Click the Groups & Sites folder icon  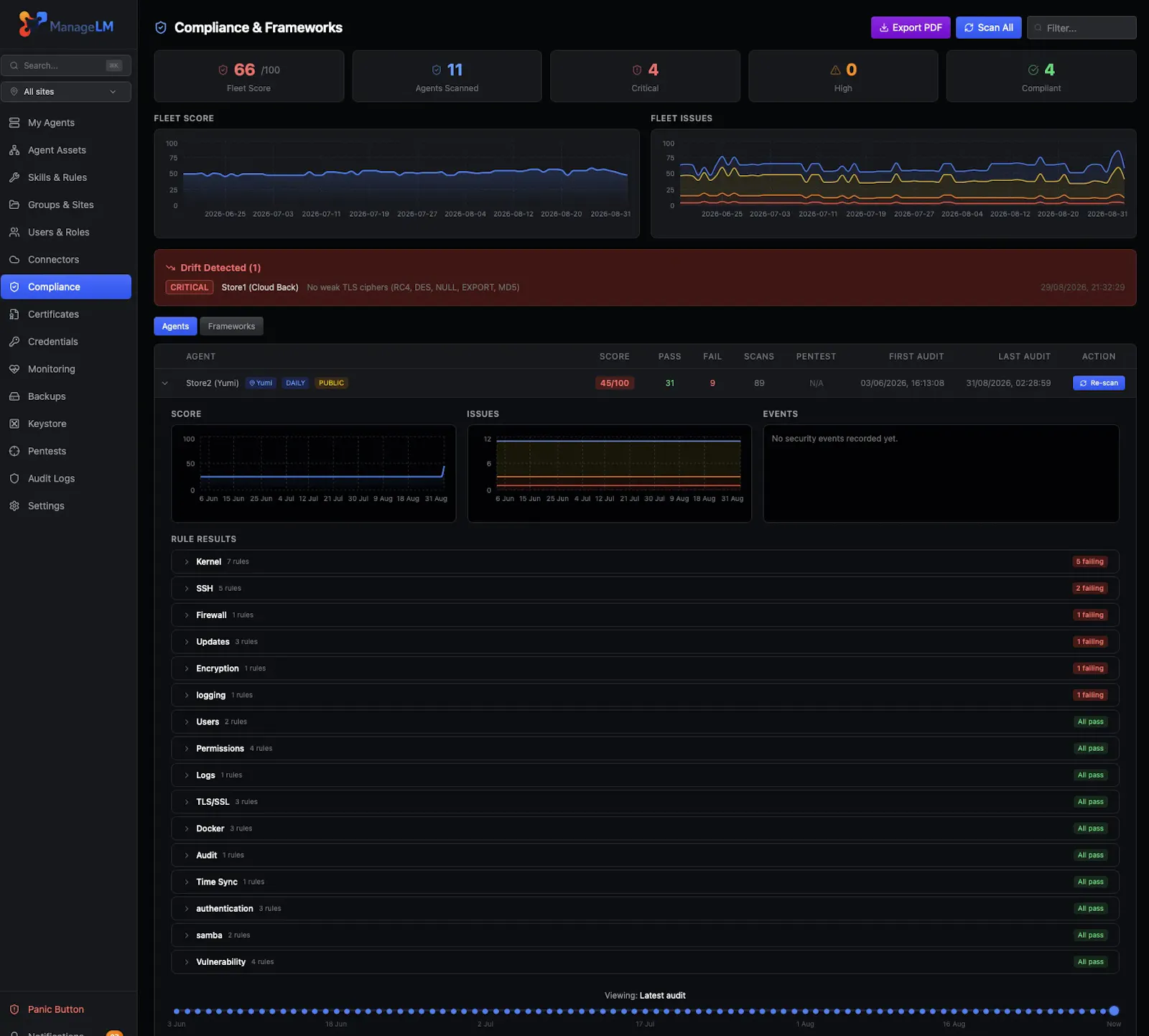tap(14, 205)
